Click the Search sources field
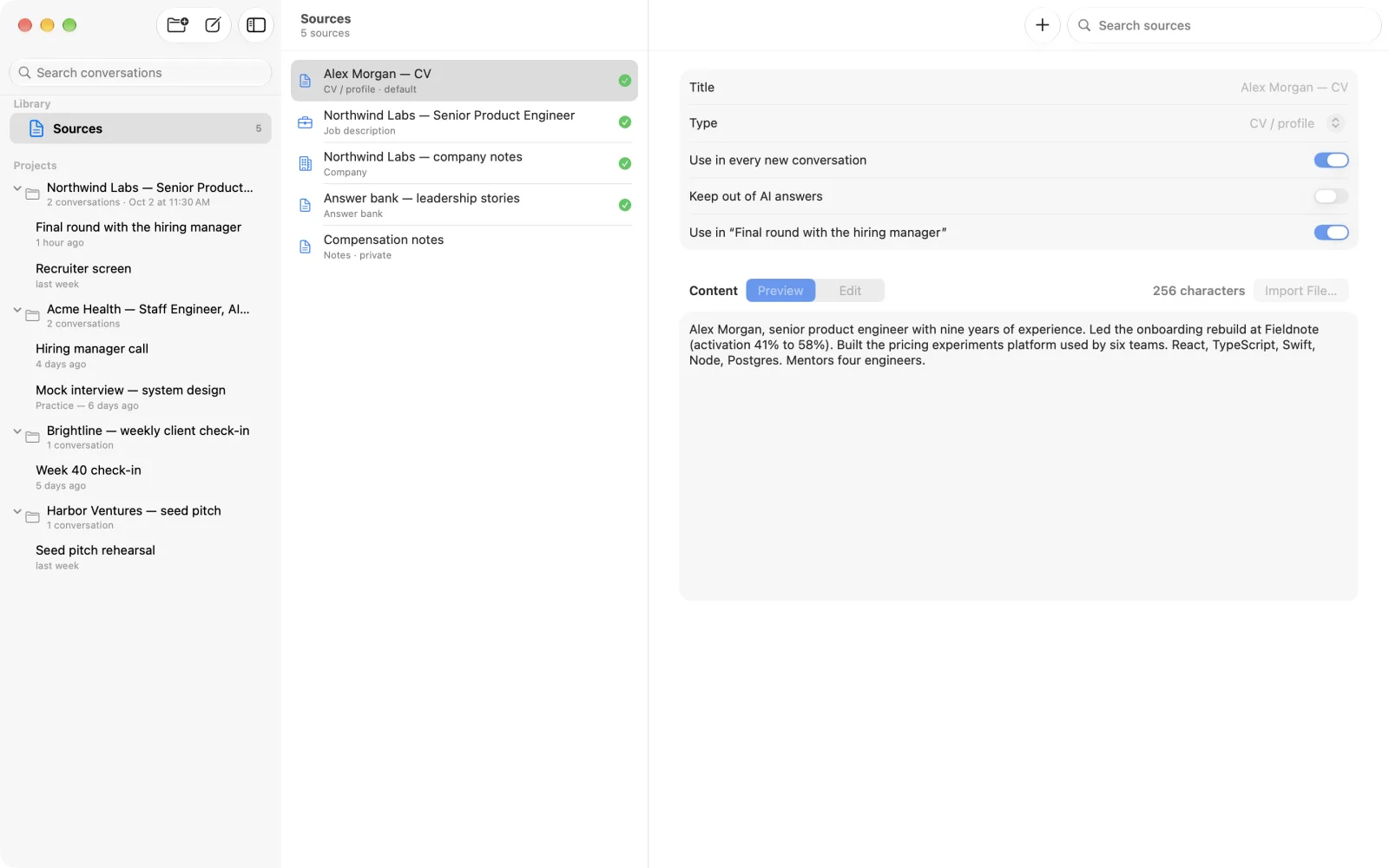The image size is (1389, 868). tap(1224, 25)
